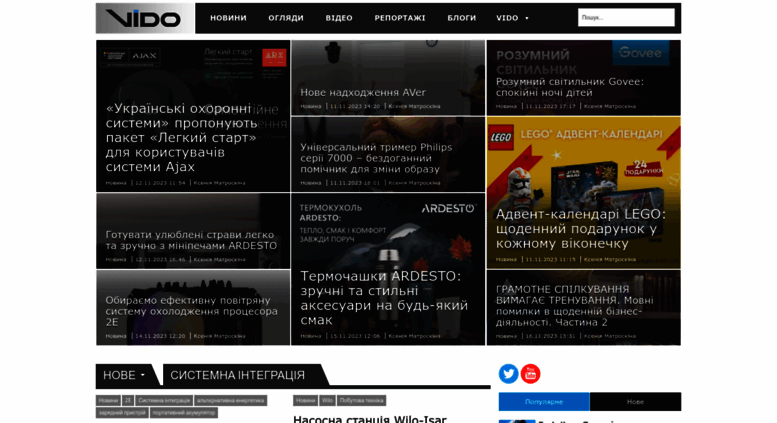This screenshot has width=777, height=423.
Task: Open the Нове надходження AVer article
Action: tap(363, 92)
